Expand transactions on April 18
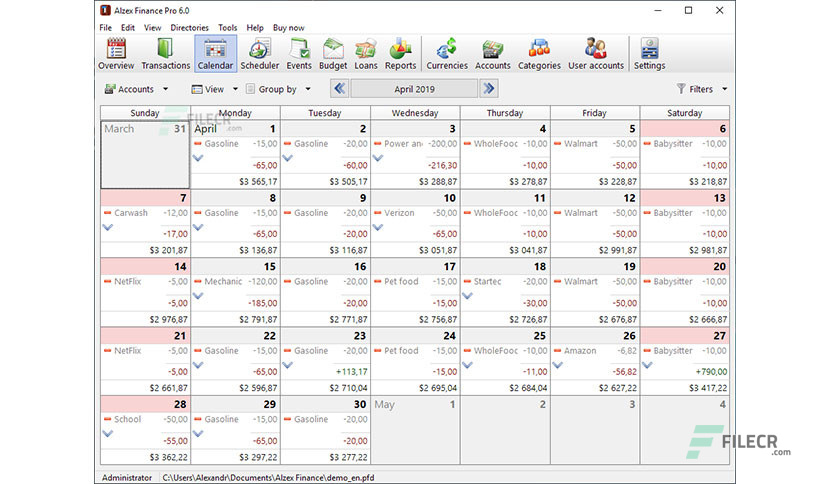 pyautogui.click(x=468, y=296)
